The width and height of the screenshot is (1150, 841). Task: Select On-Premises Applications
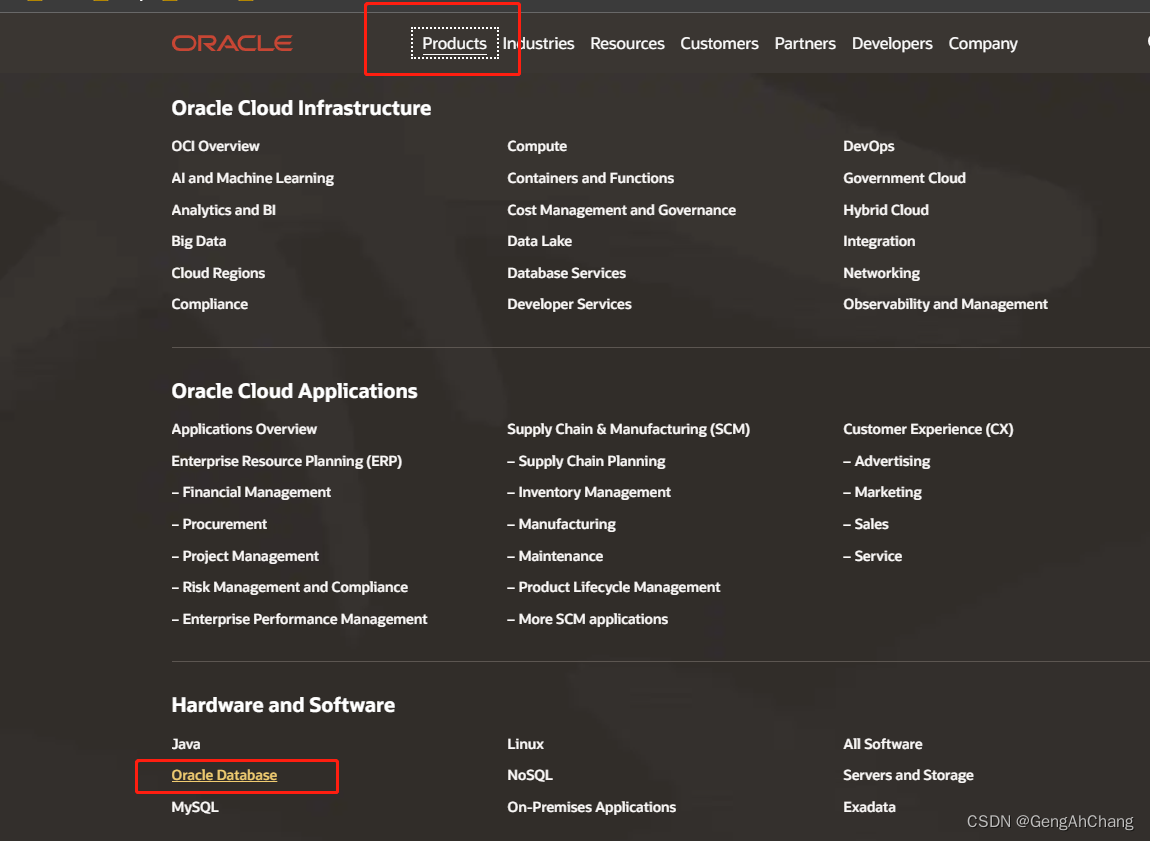pyautogui.click(x=591, y=807)
